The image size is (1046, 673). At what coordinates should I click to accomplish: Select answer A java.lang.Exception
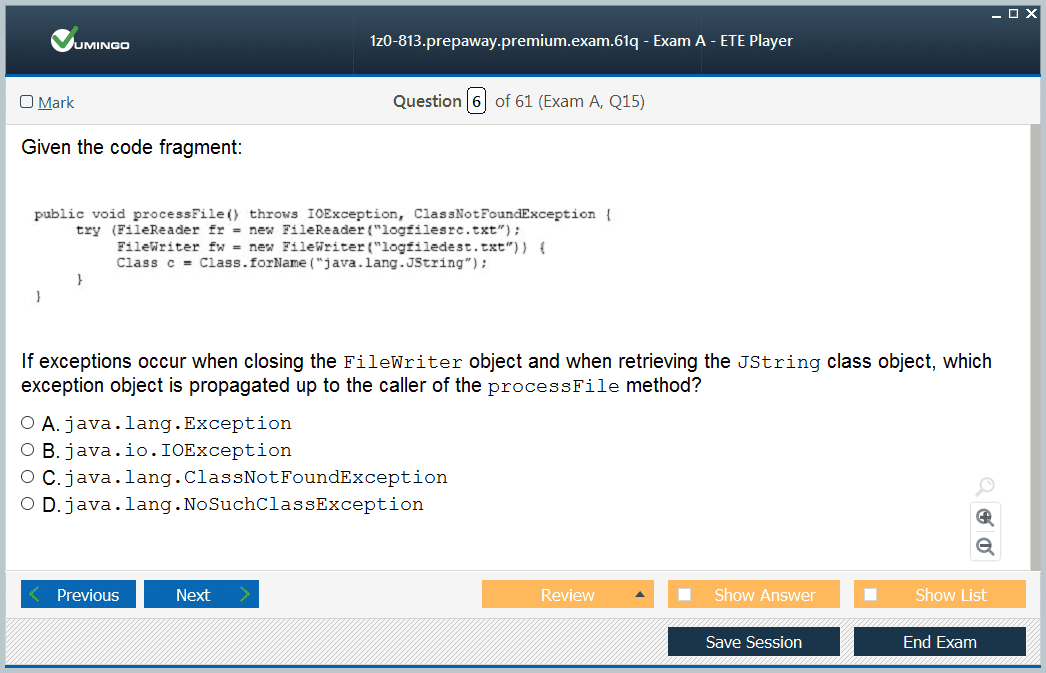pyautogui.click(x=27, y=422)
